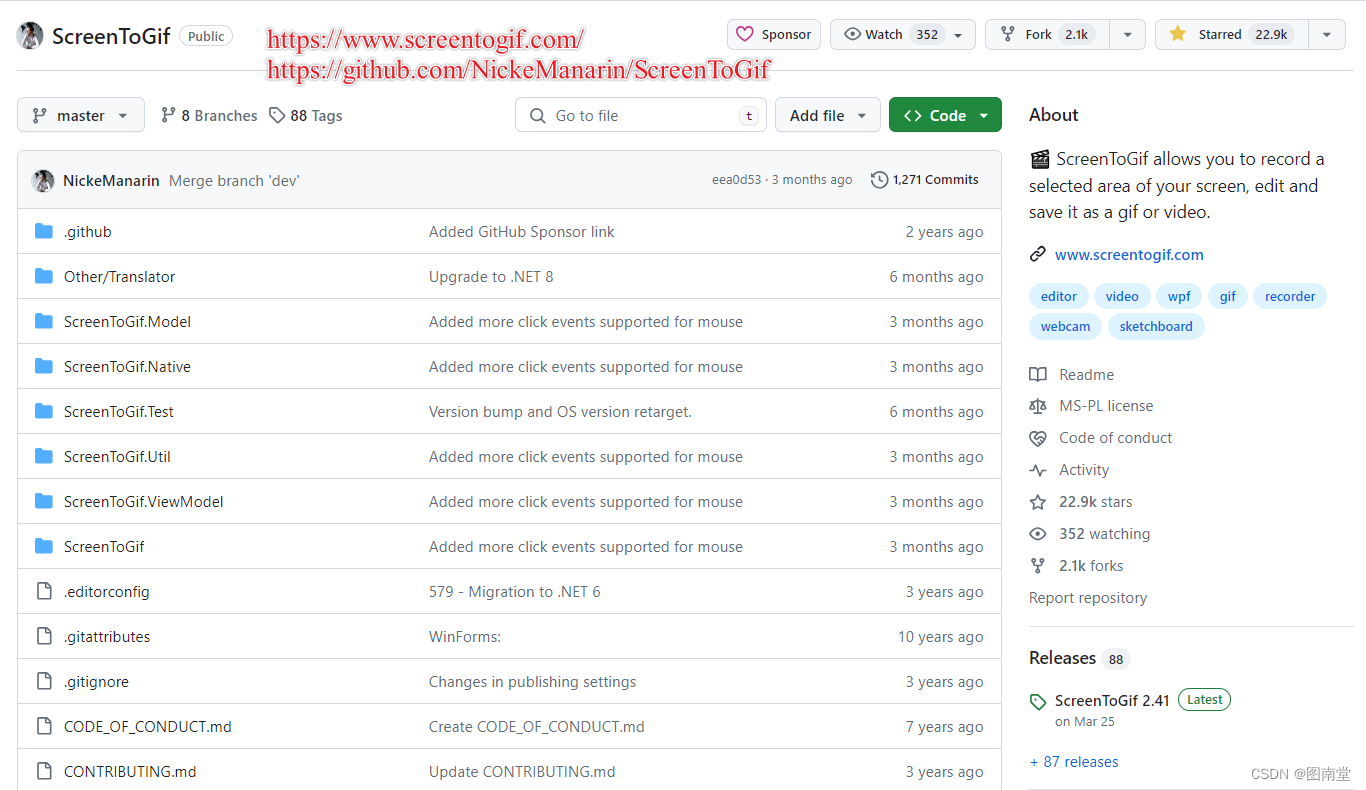Click commit message 'Changes in publishing settings'
The height and width of the screenshot is (790, 1366).
533,682
